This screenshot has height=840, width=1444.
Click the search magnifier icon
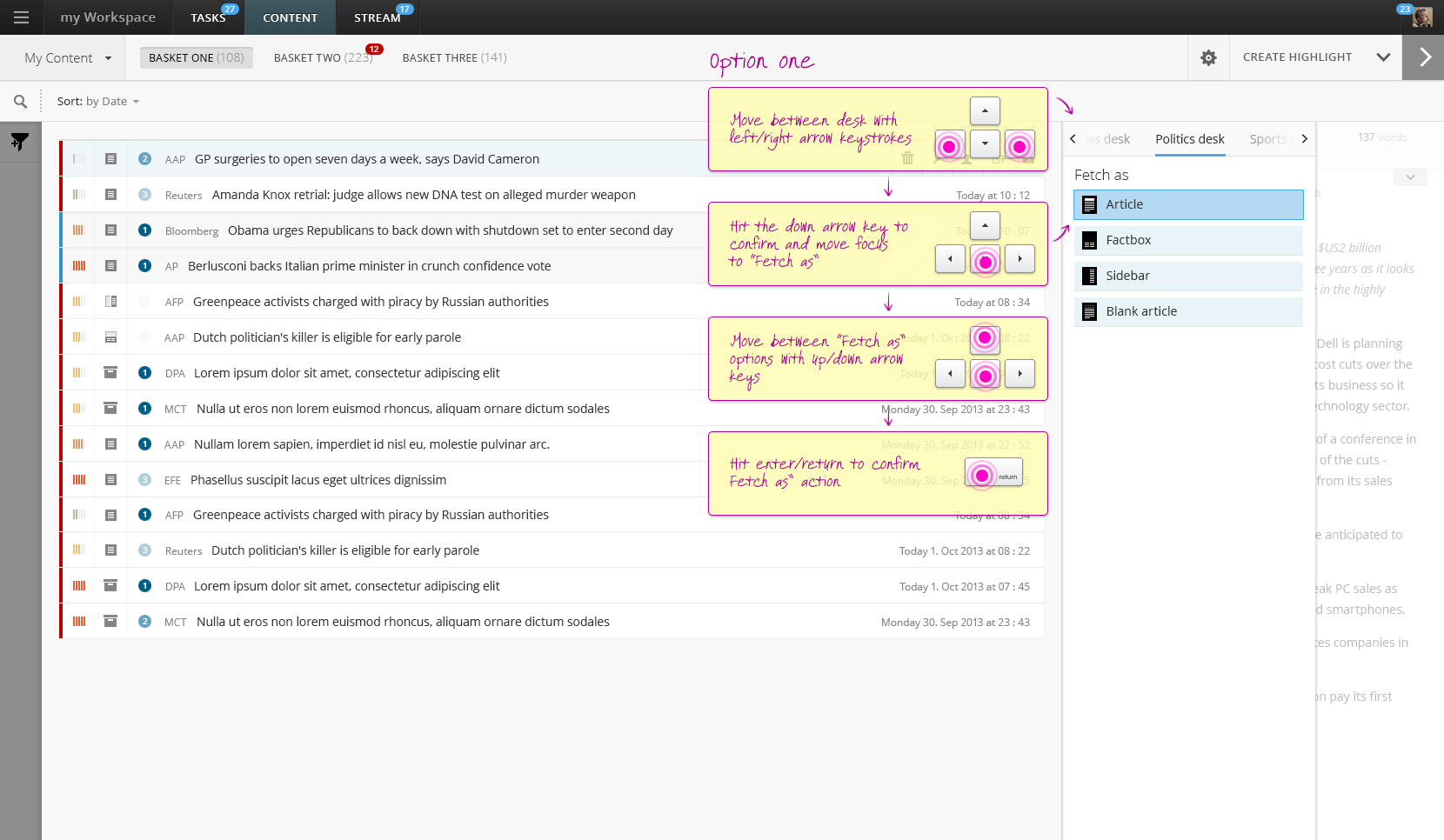pyautogui.click(x=20, y=102)
